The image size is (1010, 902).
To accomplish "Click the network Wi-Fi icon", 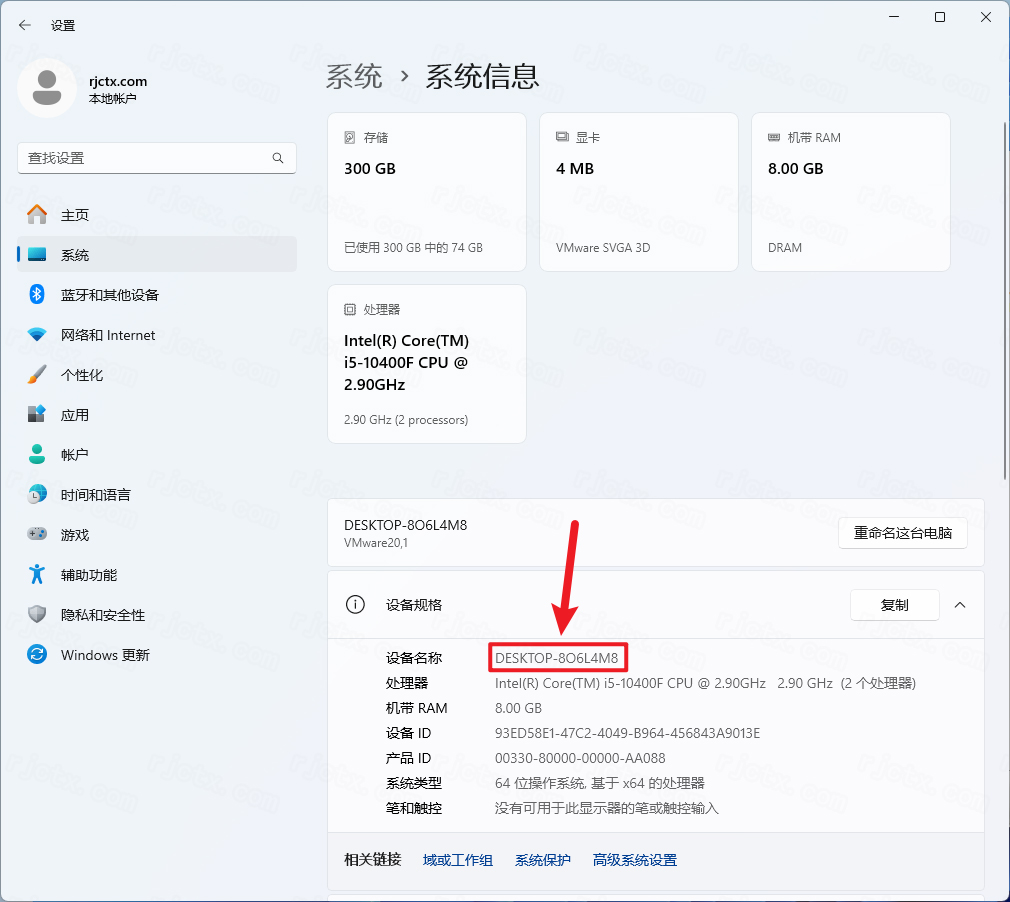I will pos(37,334).
